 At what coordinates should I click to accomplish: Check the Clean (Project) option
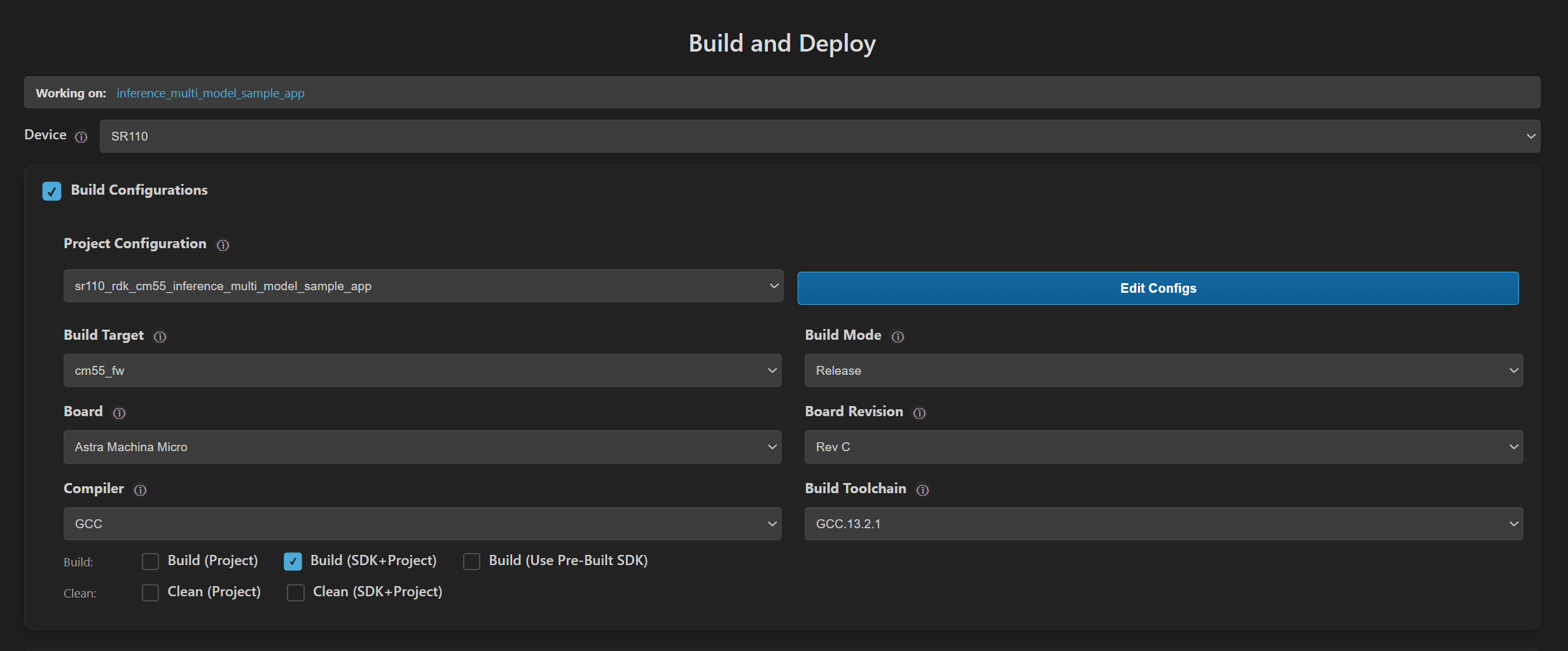coord(150,592)
